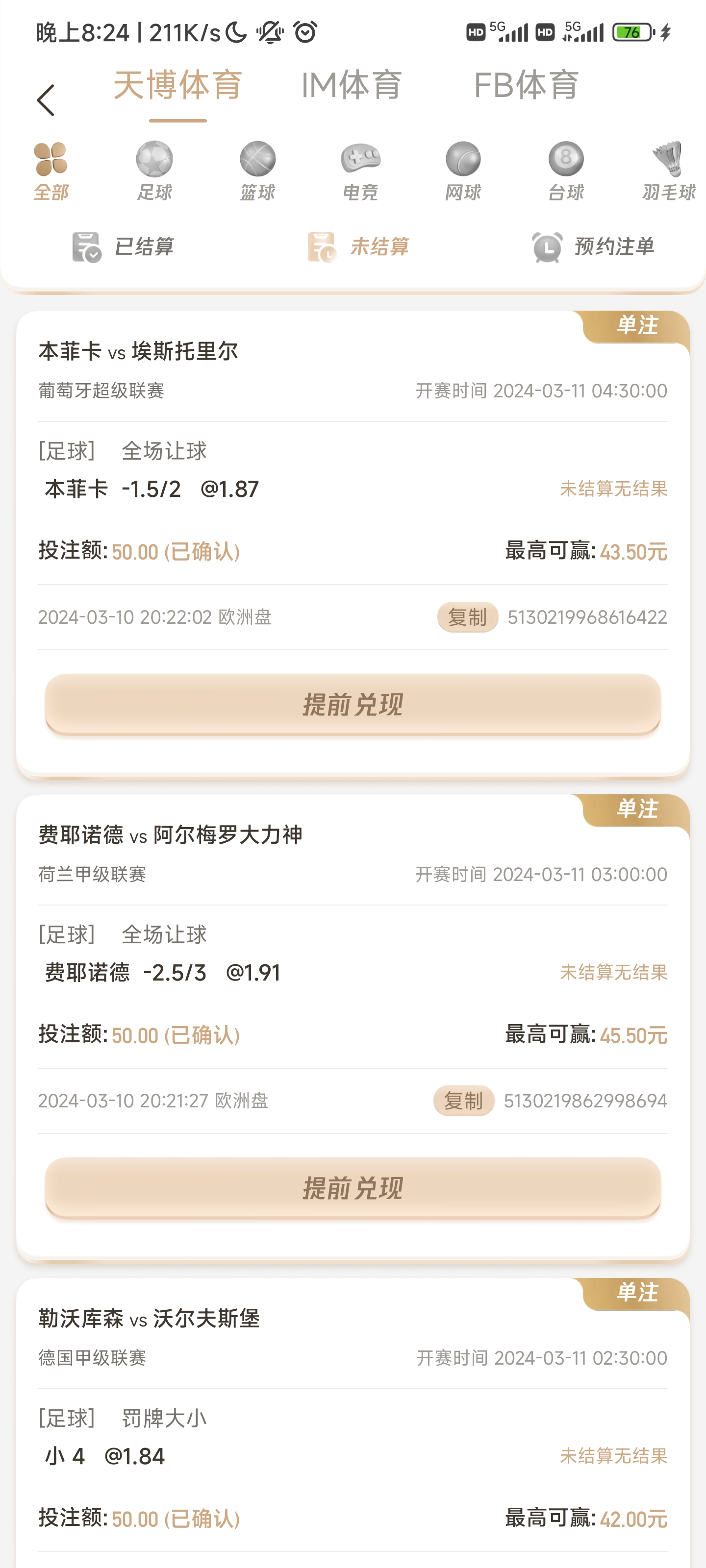Switch to the IM体育 tab
This screenshot has height=1568, width=706.
click(352, 85)
